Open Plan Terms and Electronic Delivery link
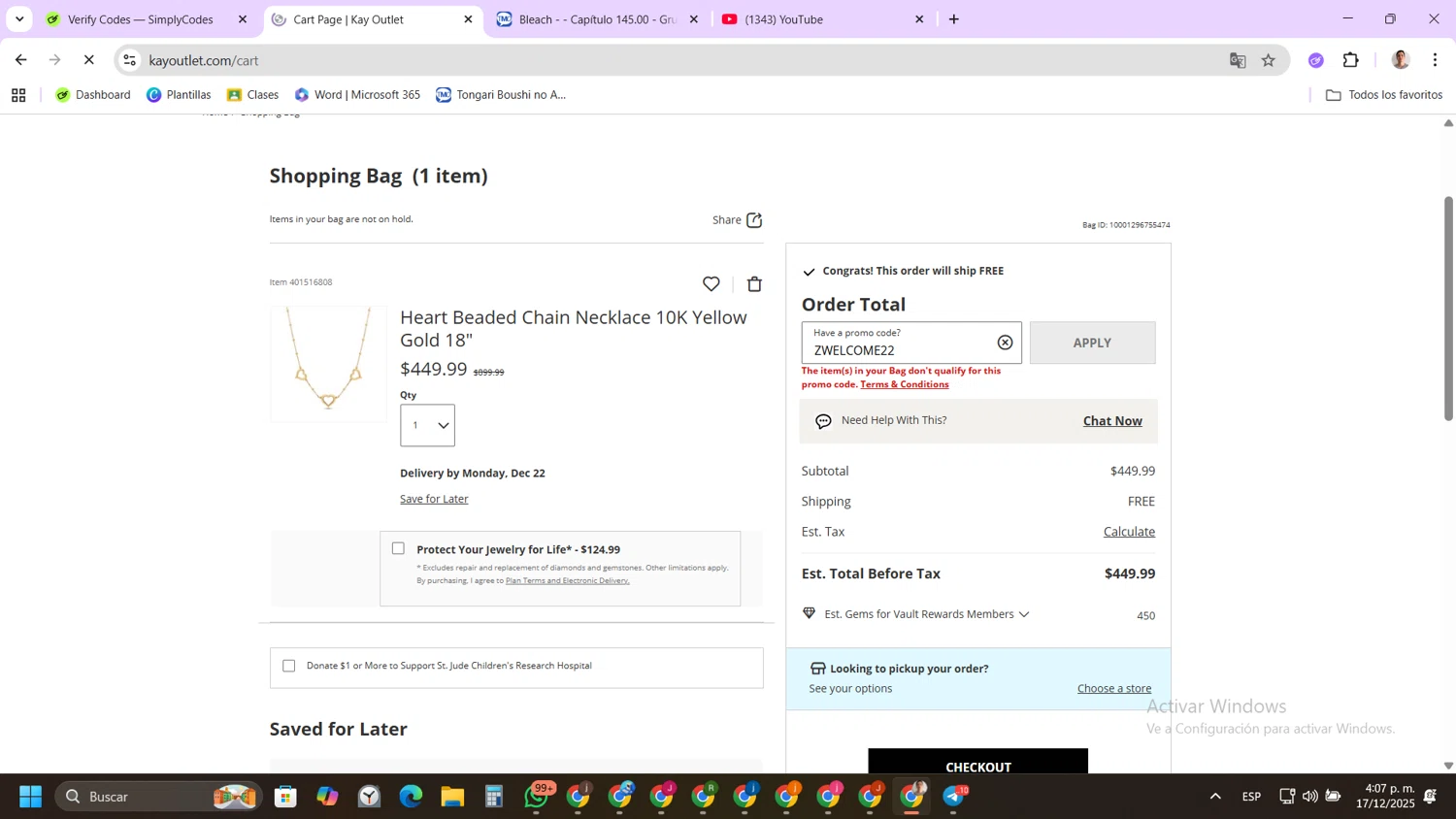This screenshot has height=819, width=1456. point(568,581)
